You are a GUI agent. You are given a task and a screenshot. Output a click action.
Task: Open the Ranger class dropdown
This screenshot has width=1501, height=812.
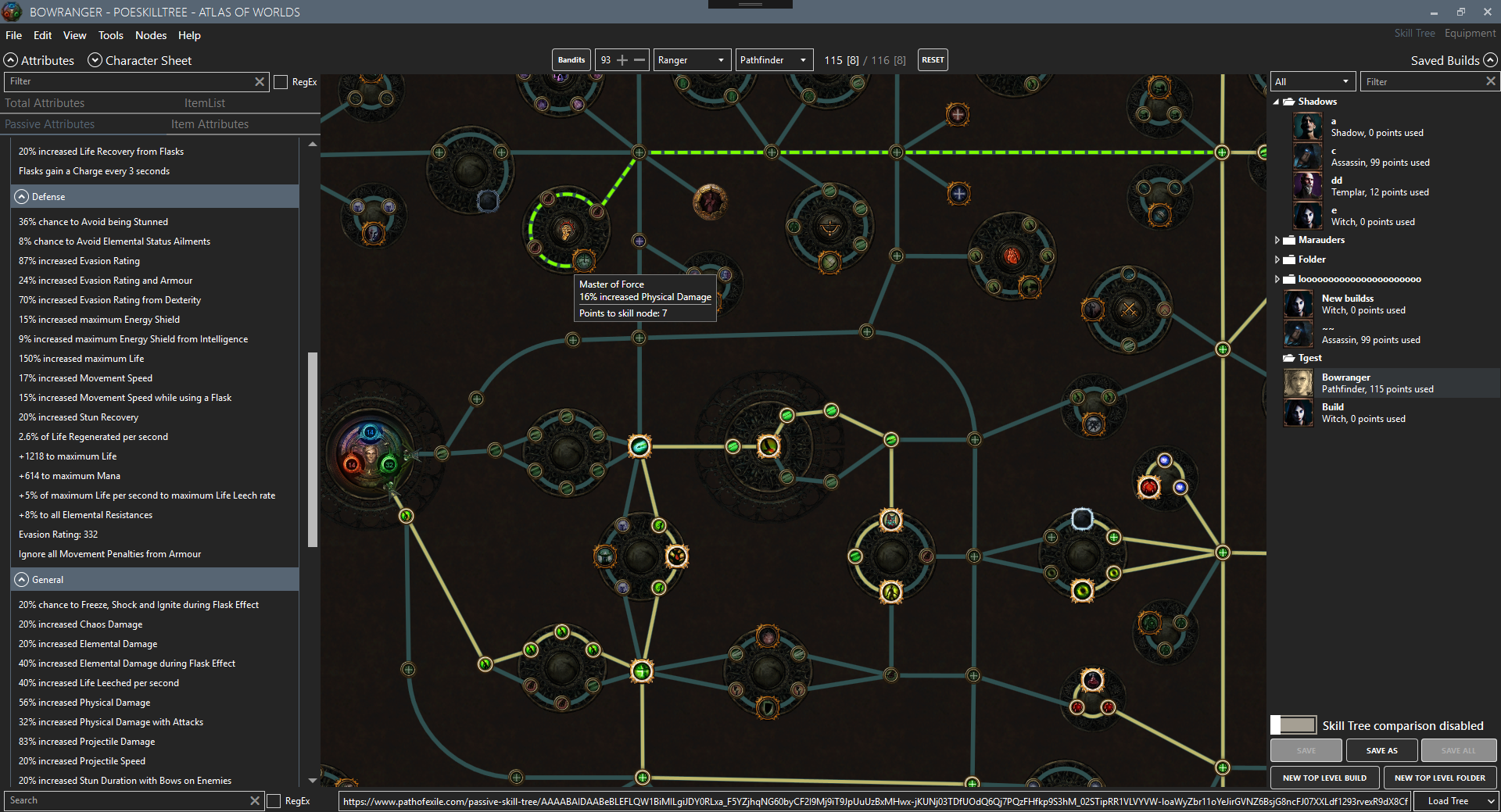(691, 59)
